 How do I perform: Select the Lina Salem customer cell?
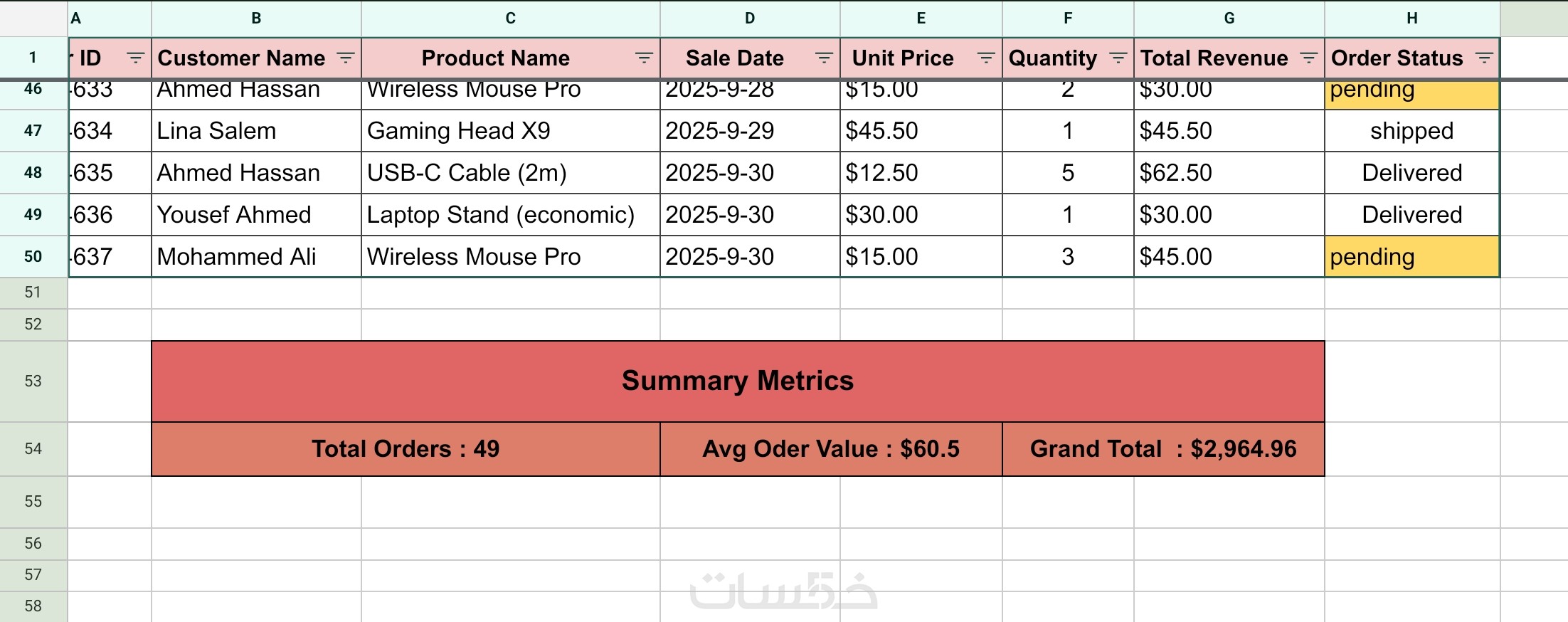pyautogui.click(x=256, y=131)
